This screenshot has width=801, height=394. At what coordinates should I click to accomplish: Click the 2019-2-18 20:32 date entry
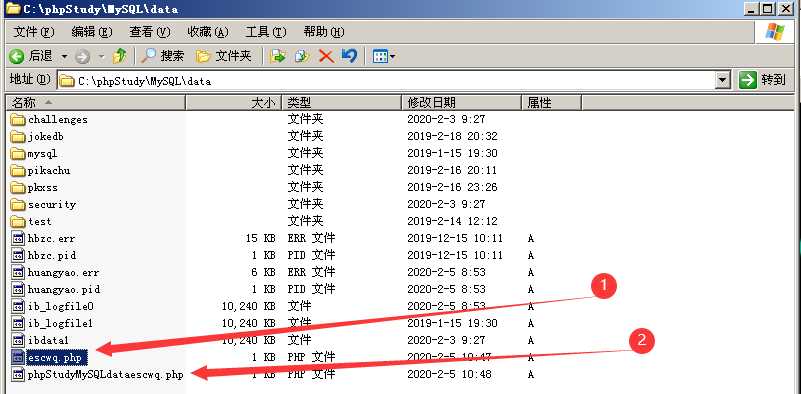[452, 136]
